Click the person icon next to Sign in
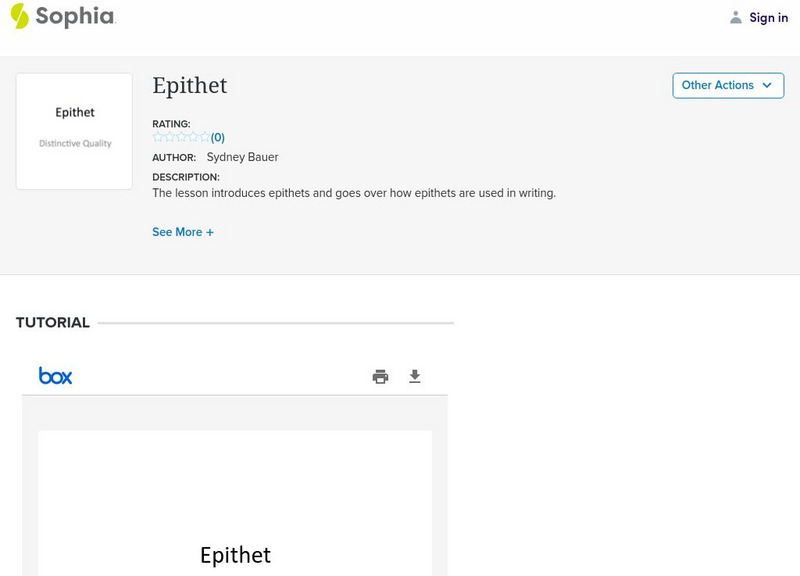This screenshot has height=576, width=800. tap(734, 17)
